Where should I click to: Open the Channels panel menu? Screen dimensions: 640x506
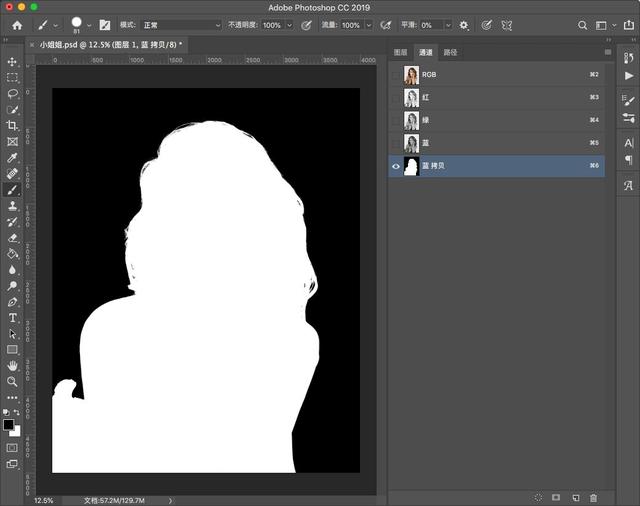(608, 52)
